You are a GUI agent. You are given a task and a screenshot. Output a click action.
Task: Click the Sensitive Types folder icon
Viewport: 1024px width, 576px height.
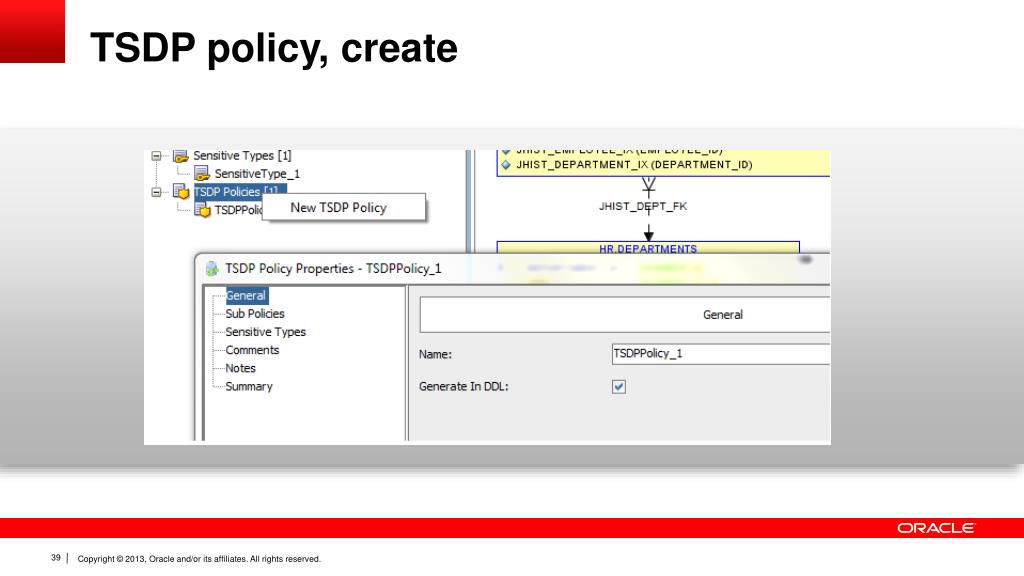(x=181, y=156)
